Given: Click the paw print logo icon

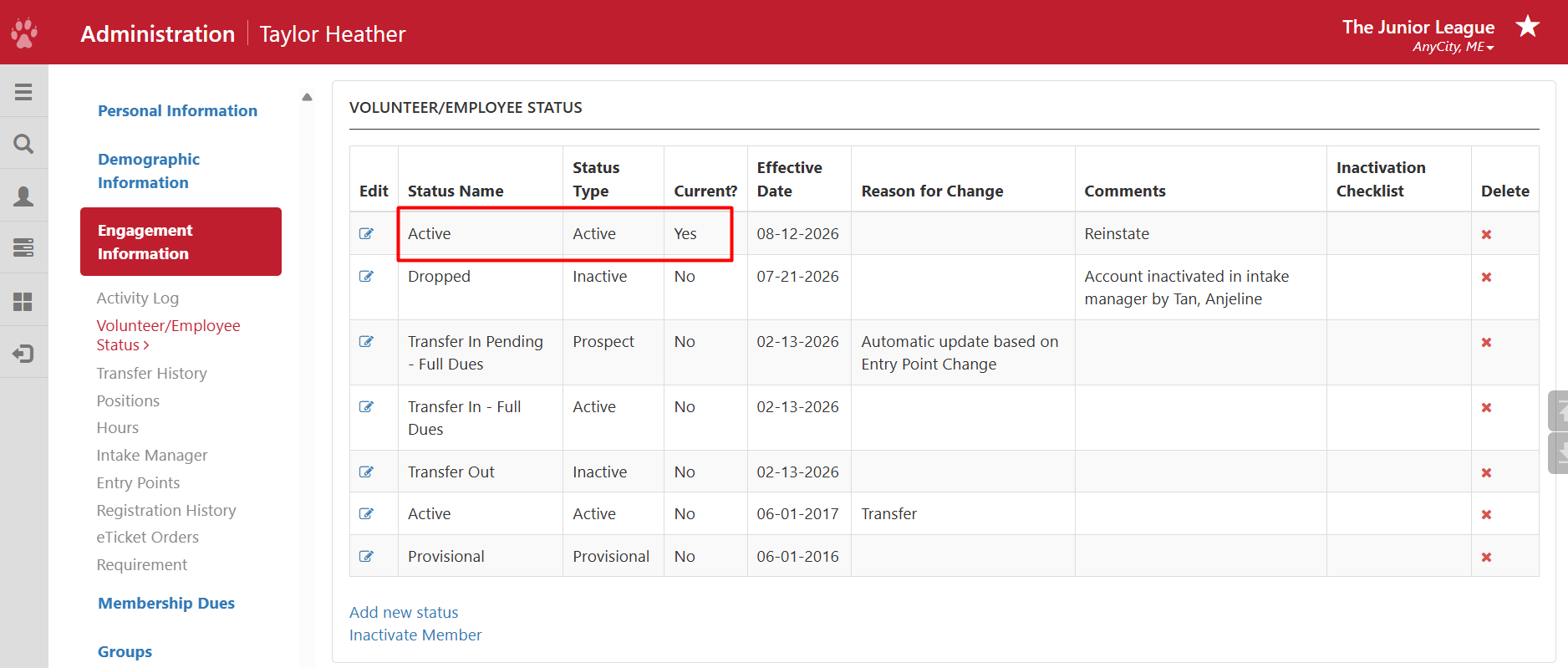Looking at the screenshot, I should point(24,33).
